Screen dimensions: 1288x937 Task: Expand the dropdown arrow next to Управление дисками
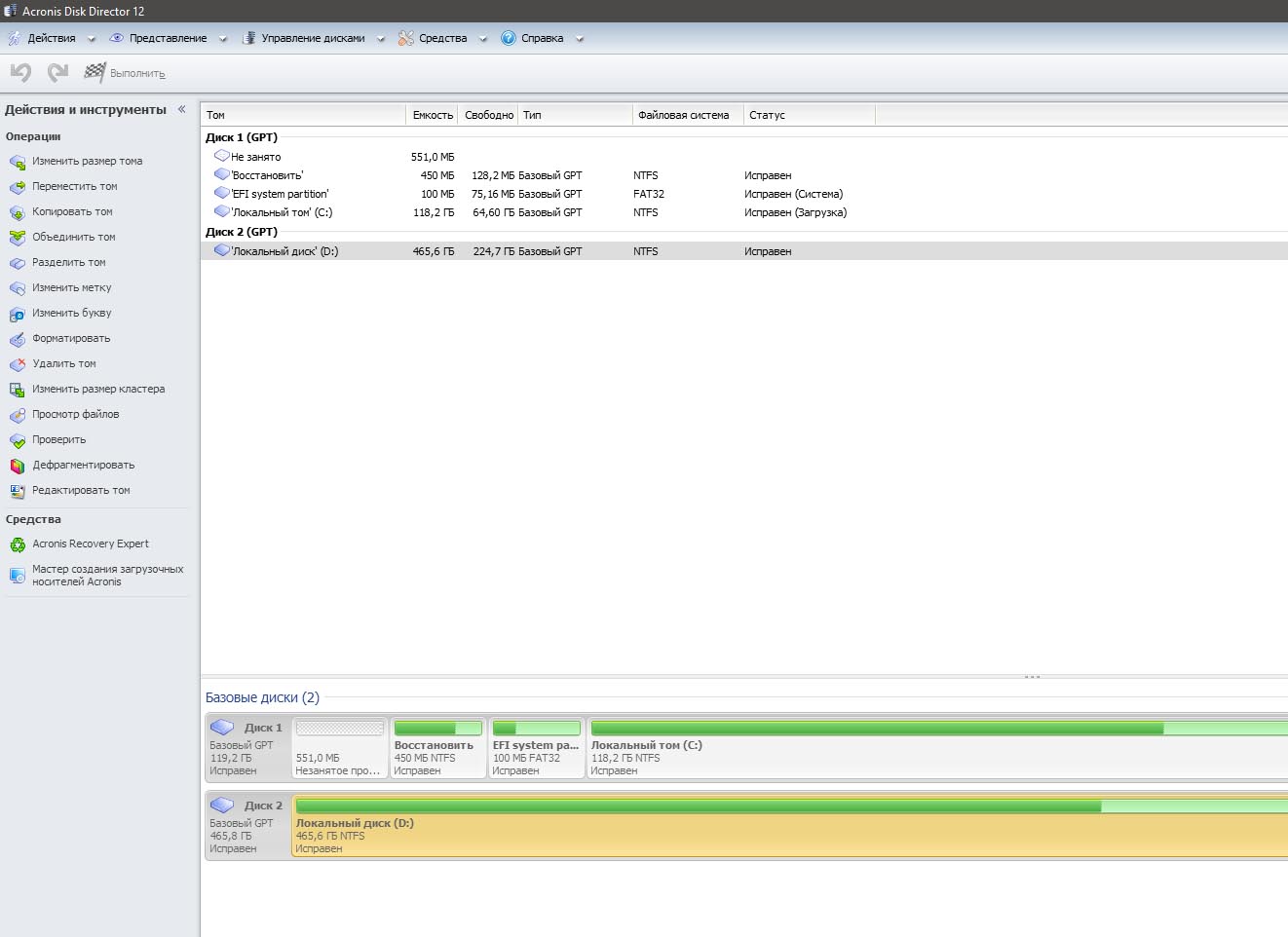[381, 39]
